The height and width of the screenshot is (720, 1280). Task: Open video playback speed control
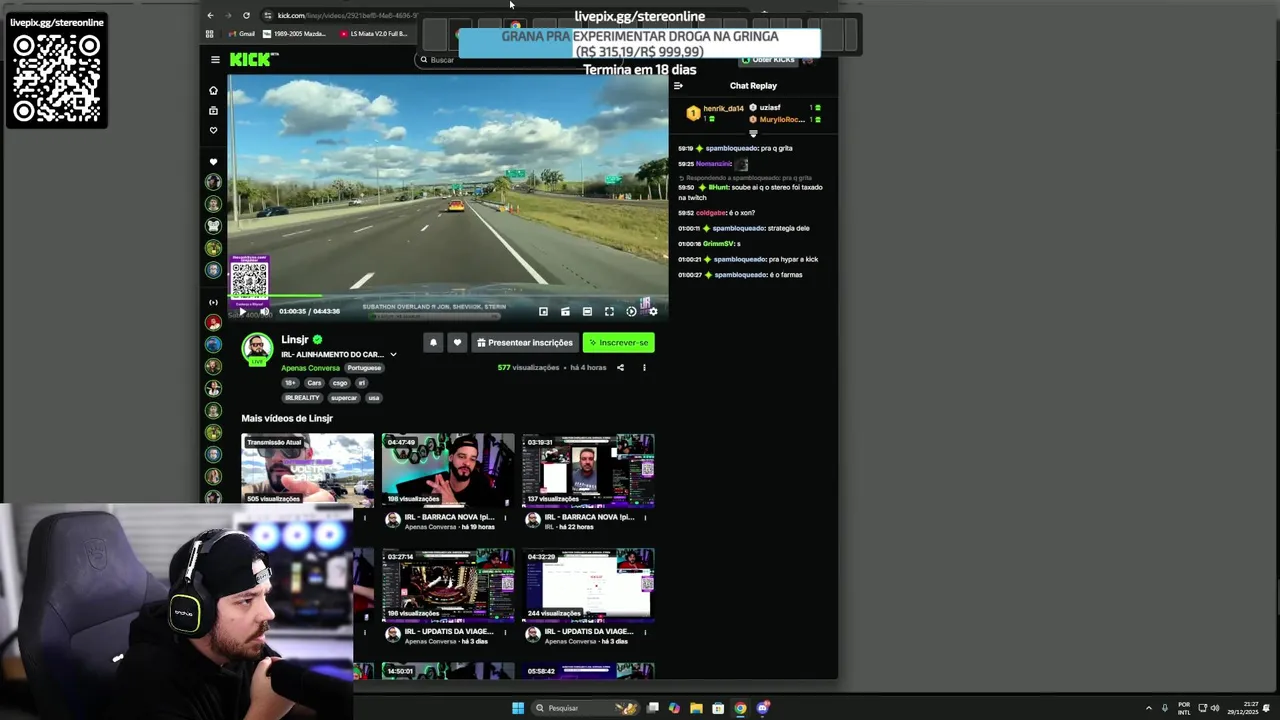point(631,312)
